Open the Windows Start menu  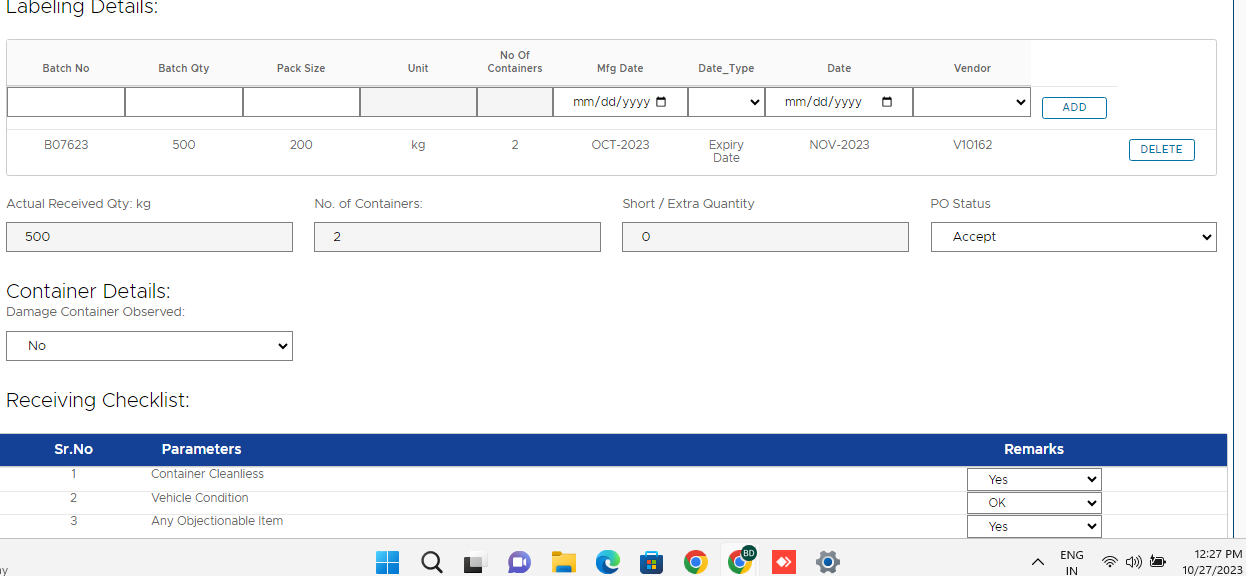[387, 562]
